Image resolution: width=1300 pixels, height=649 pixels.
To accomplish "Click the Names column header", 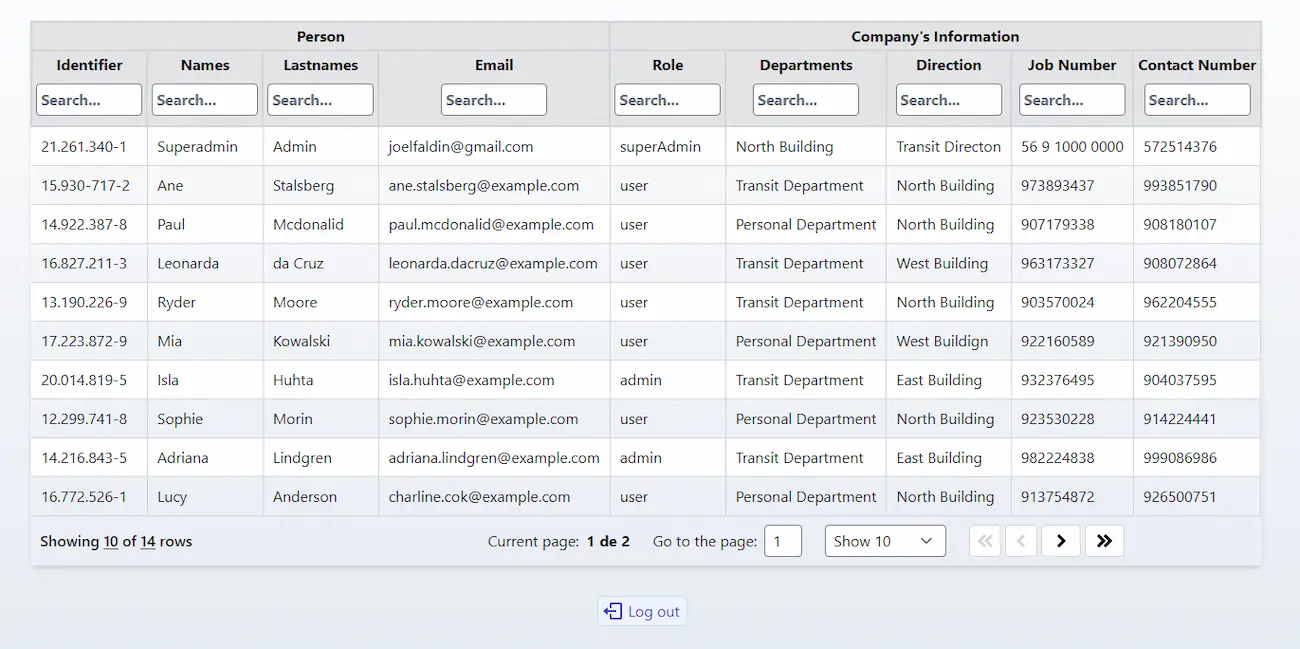I will (204, 65).
